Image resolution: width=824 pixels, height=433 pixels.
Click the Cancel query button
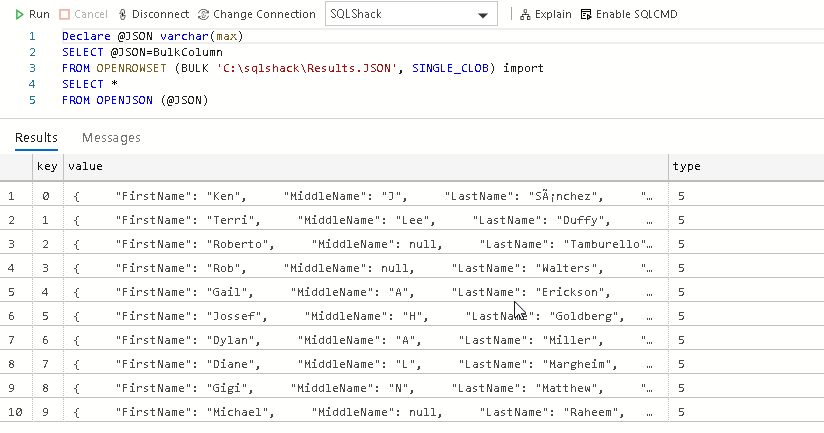point(83,14)
